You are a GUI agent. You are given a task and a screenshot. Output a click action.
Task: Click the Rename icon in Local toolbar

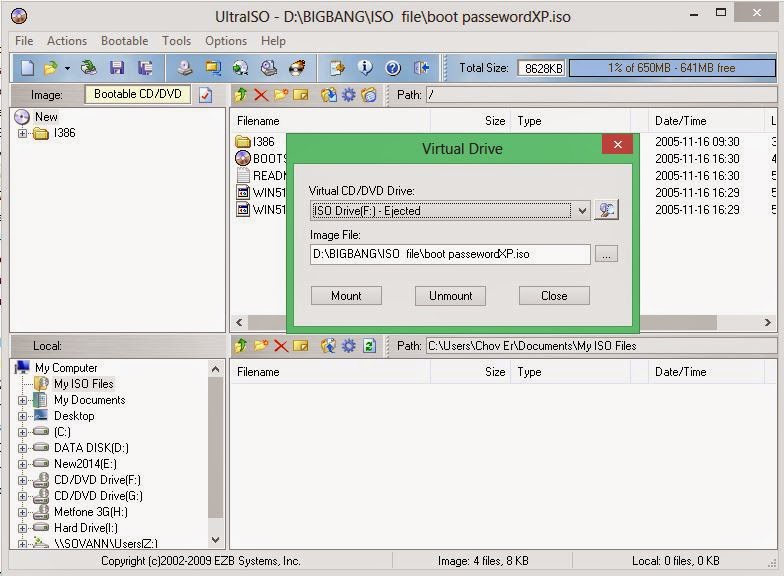point(300,346)
